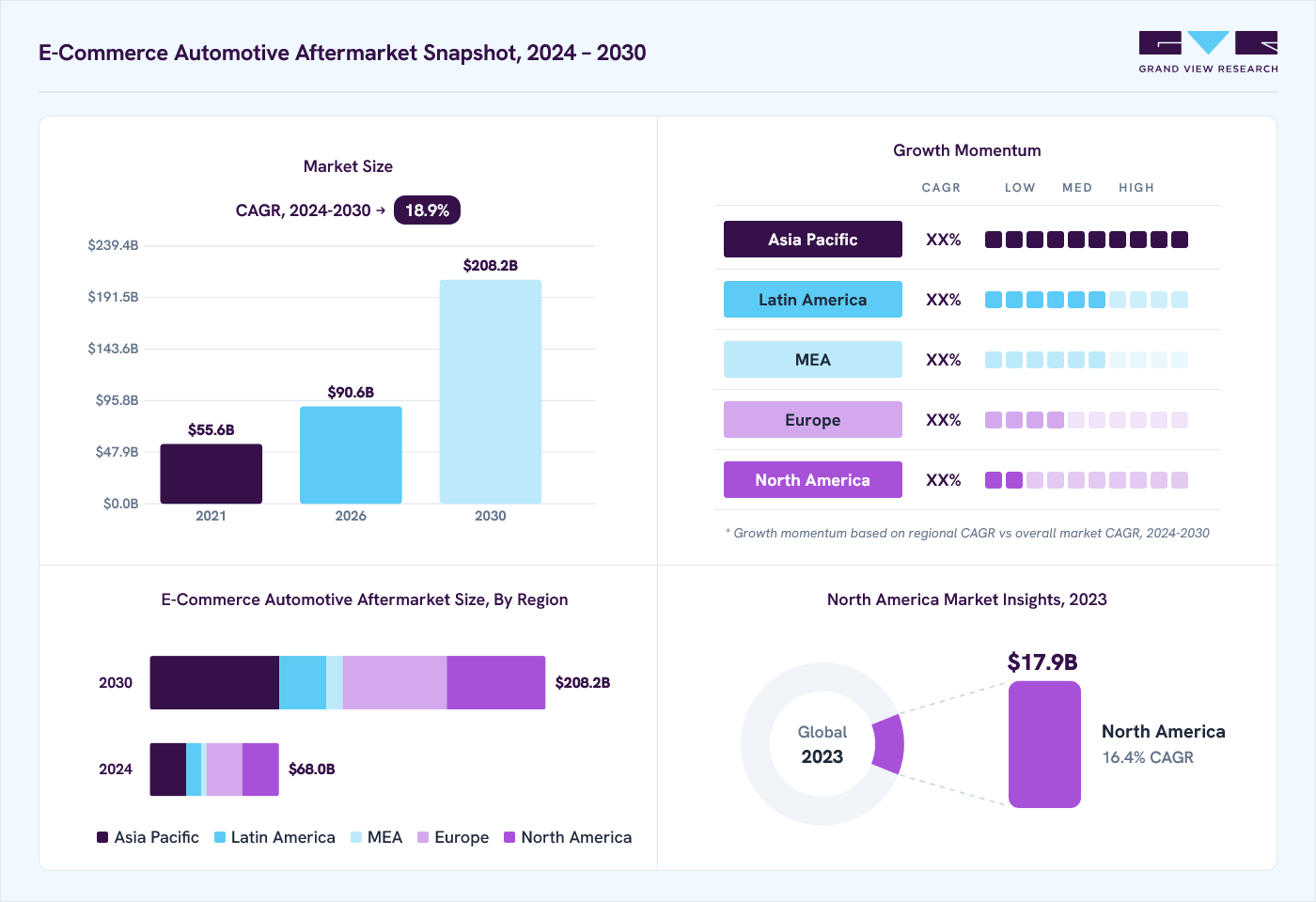Click the MEA legend swatch
The image size is (1316, 902).
tap(356, 837)
